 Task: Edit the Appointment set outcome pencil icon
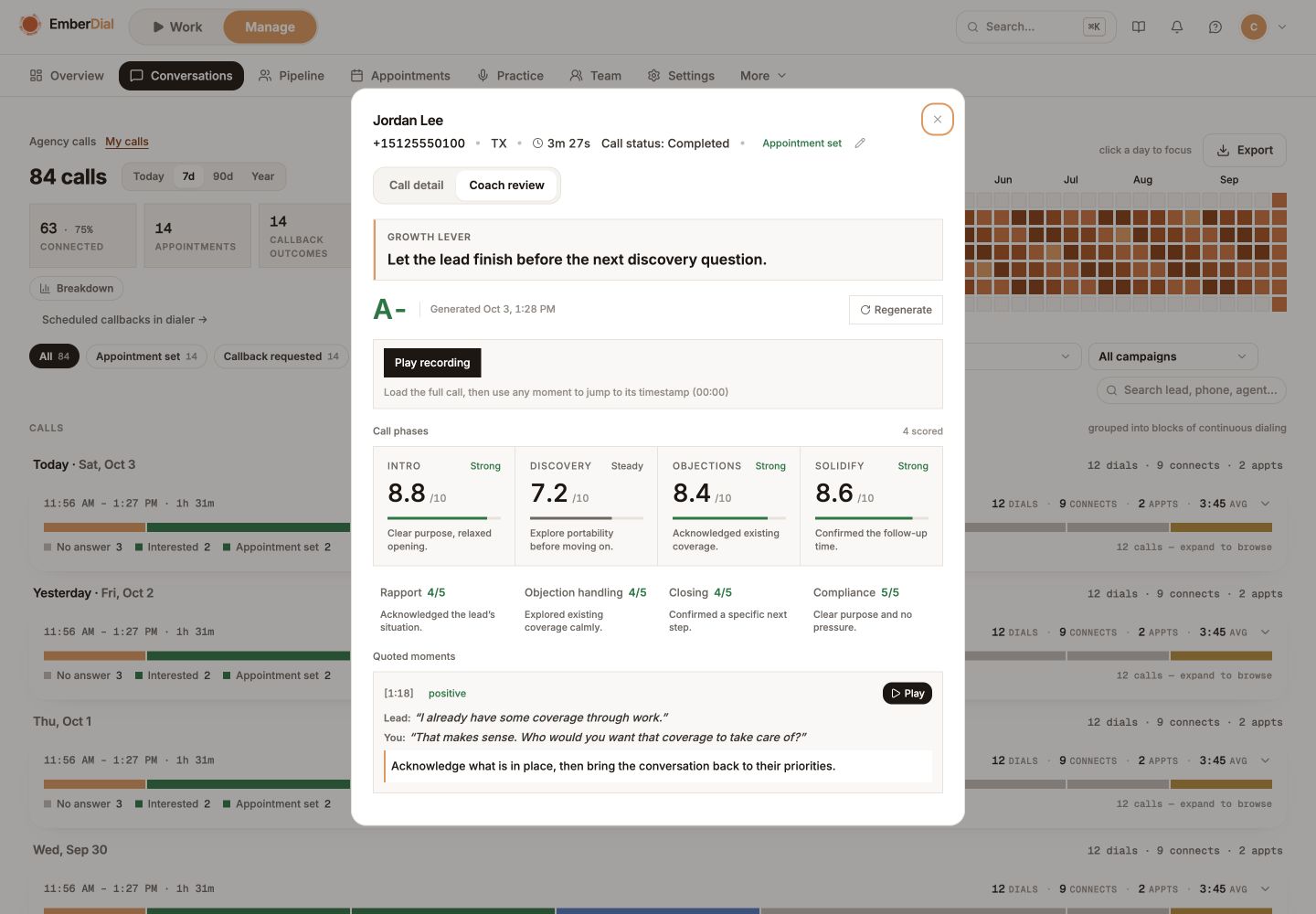(860, 143)
